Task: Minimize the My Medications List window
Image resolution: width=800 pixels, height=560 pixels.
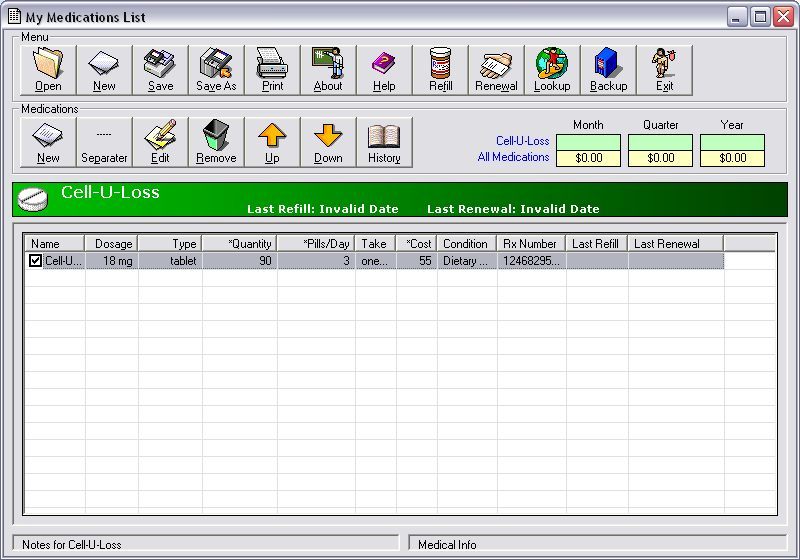Action: 737,17
